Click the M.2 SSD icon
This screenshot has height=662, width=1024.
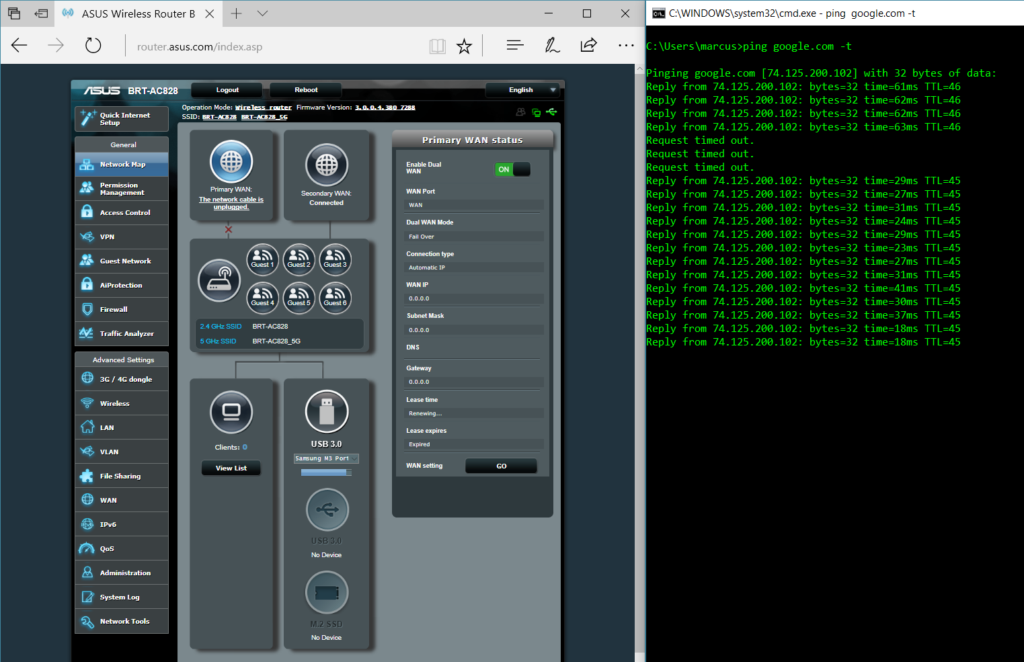click(x=326, y=593)
